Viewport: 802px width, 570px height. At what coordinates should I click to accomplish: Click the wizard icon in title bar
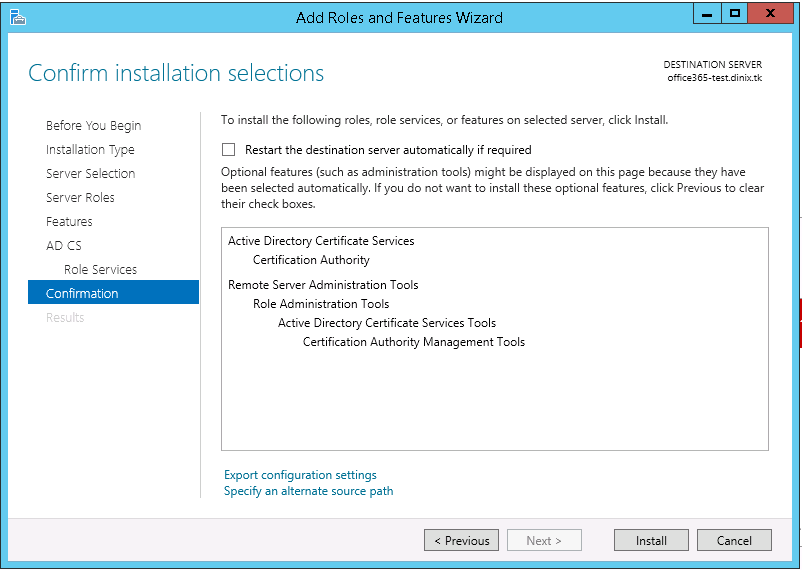pos(17,17)
